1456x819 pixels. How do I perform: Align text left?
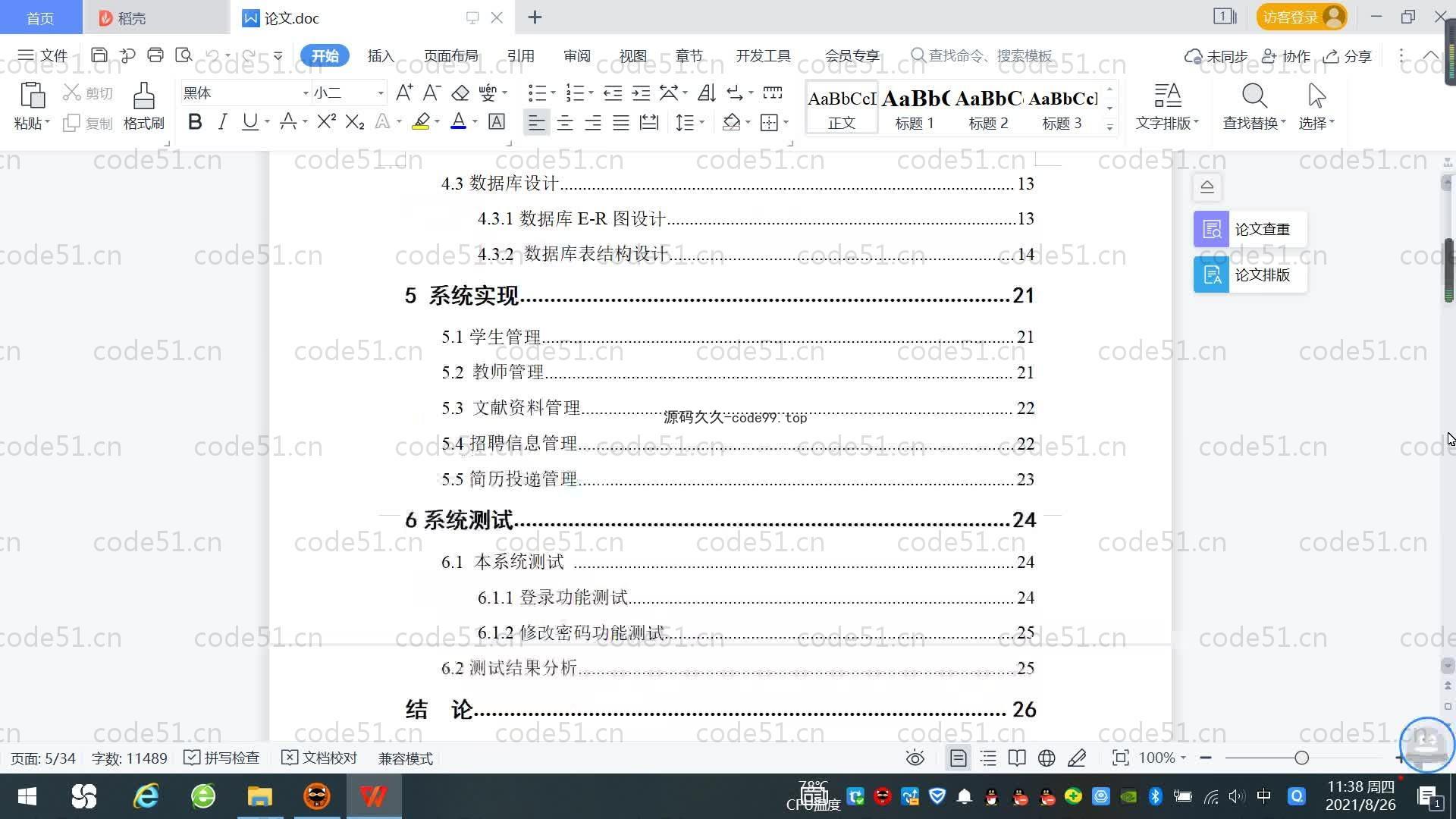(x=536, y=122)
